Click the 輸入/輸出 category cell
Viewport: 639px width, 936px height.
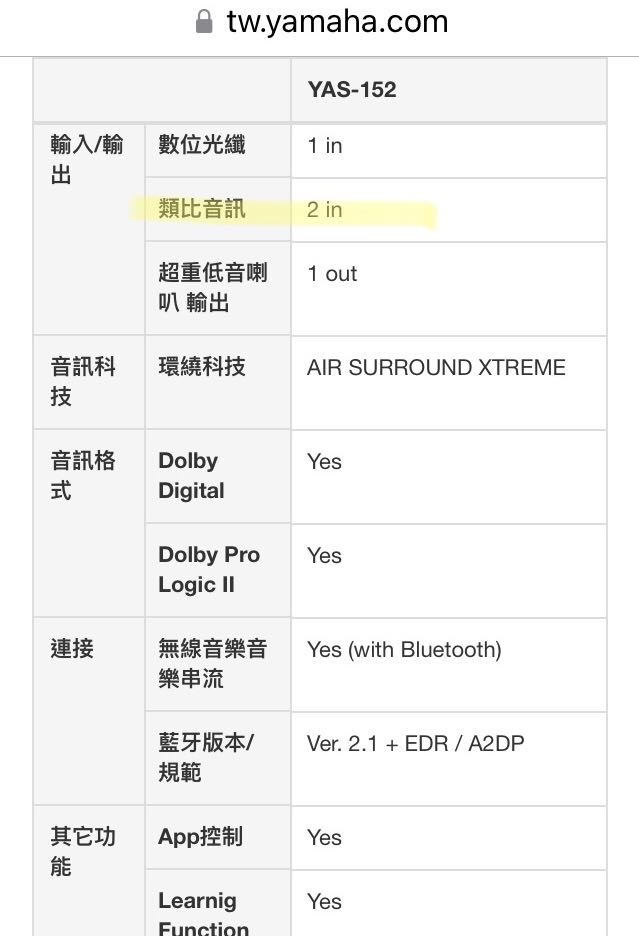click(x=87, y=160)
